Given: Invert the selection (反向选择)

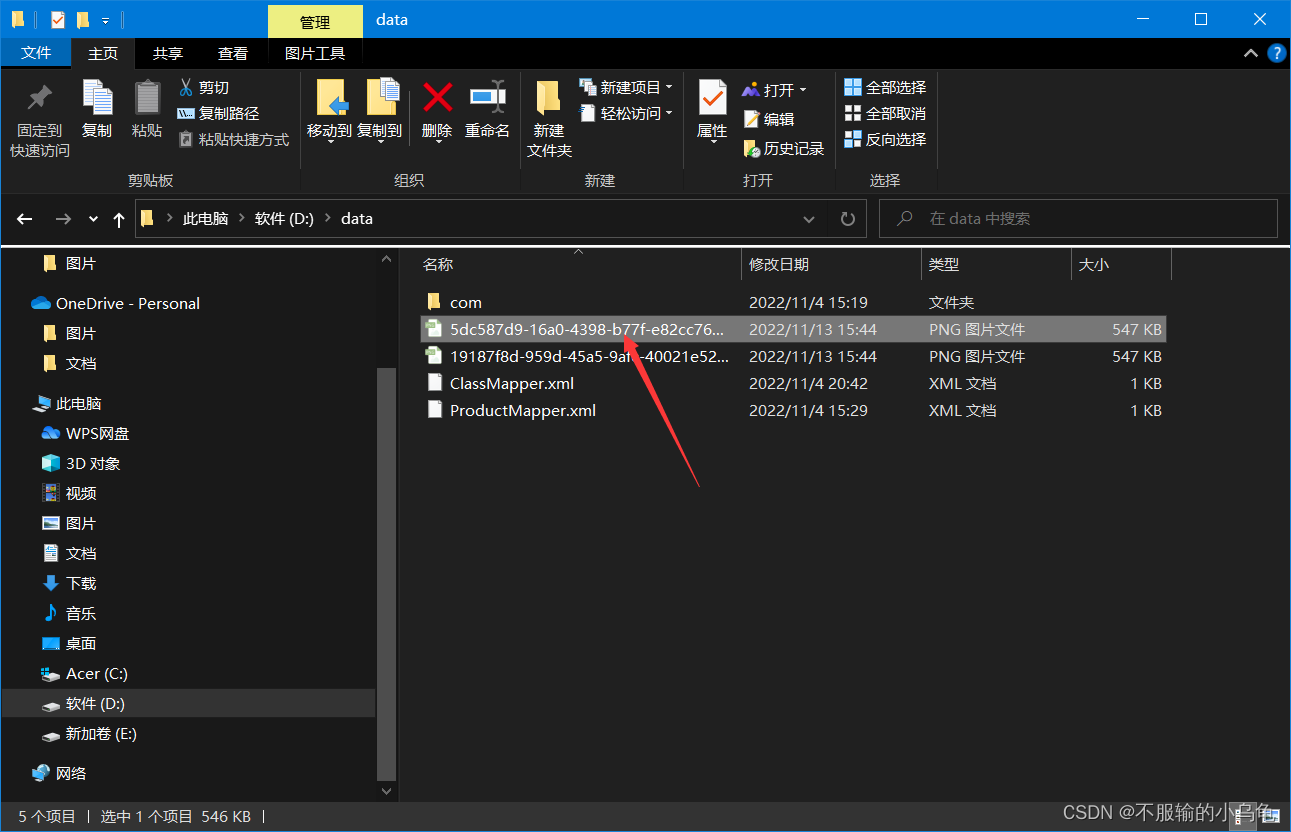Looking at the screenshot, I should (885, 140).
